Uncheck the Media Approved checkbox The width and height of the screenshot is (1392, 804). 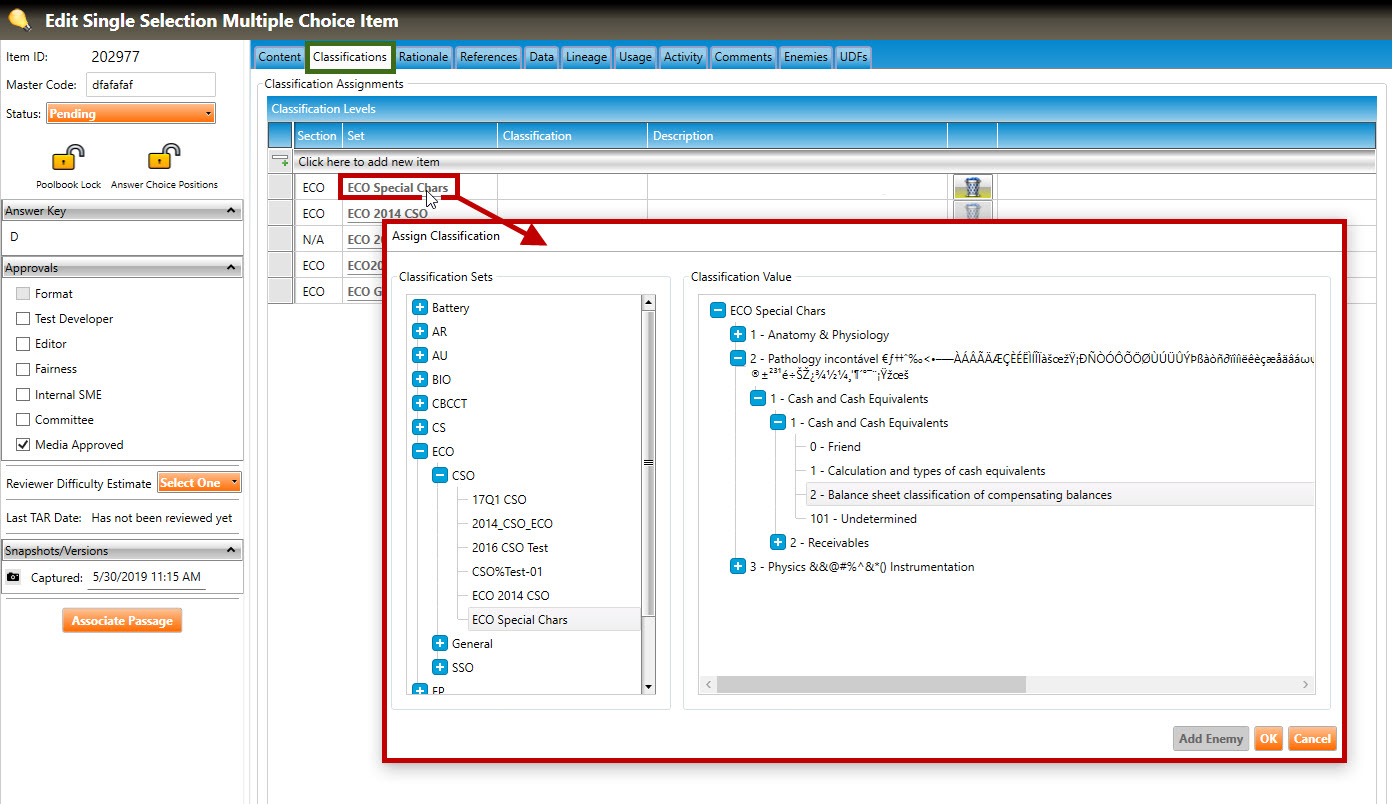[23, 445]
